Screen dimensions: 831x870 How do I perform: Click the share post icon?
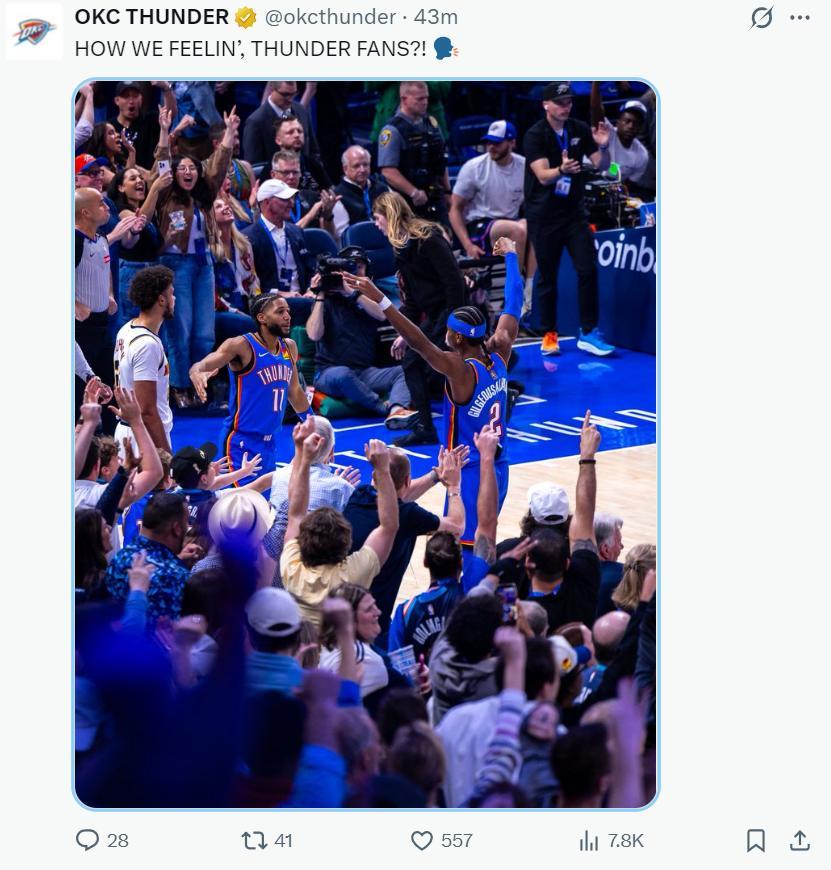(x=800, y=840)
